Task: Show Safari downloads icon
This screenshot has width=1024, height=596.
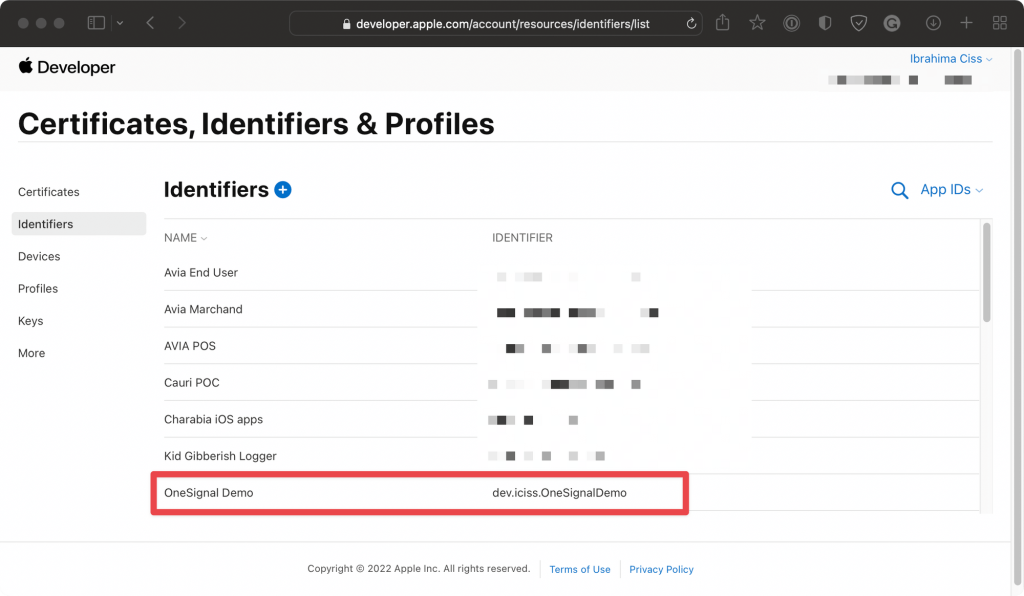Action: pos(933,23)
